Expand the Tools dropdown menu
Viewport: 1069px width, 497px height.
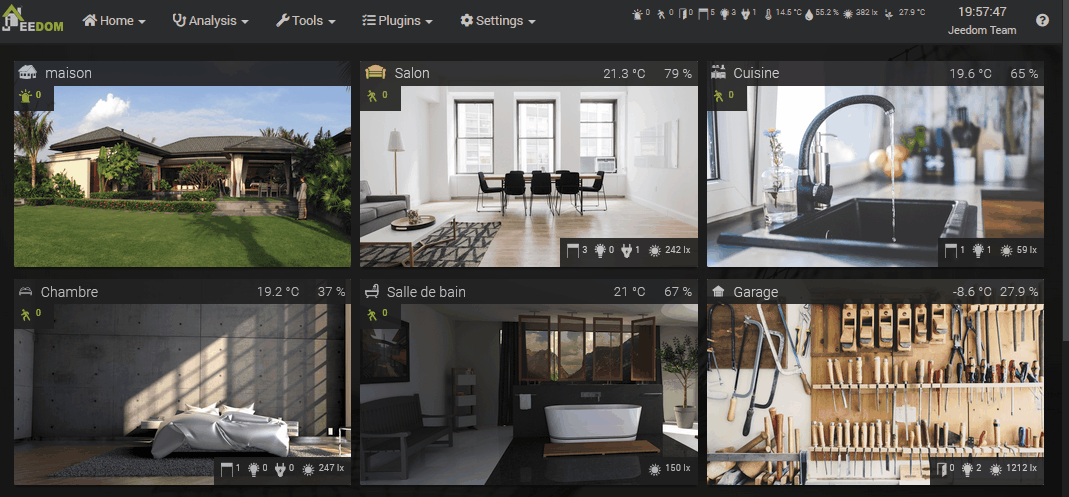pos(305,21)
